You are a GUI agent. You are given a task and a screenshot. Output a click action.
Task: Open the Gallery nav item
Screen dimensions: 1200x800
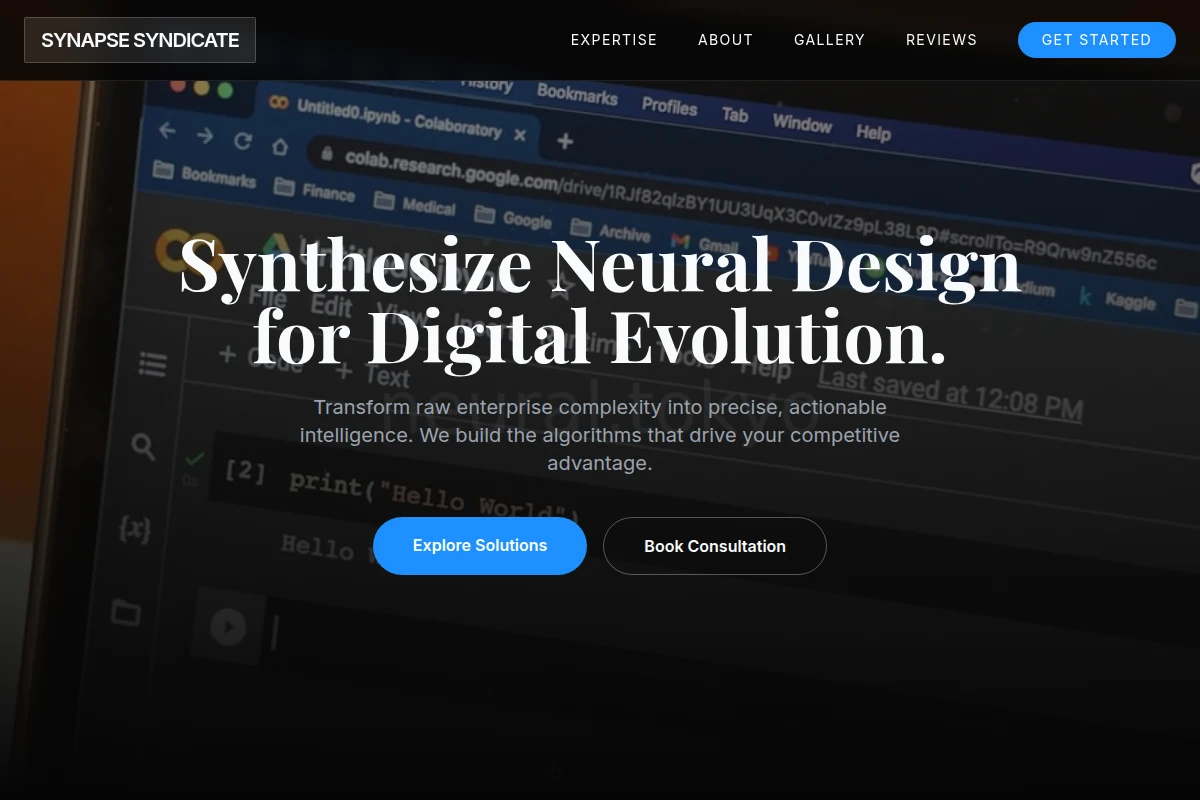[829, 40]
